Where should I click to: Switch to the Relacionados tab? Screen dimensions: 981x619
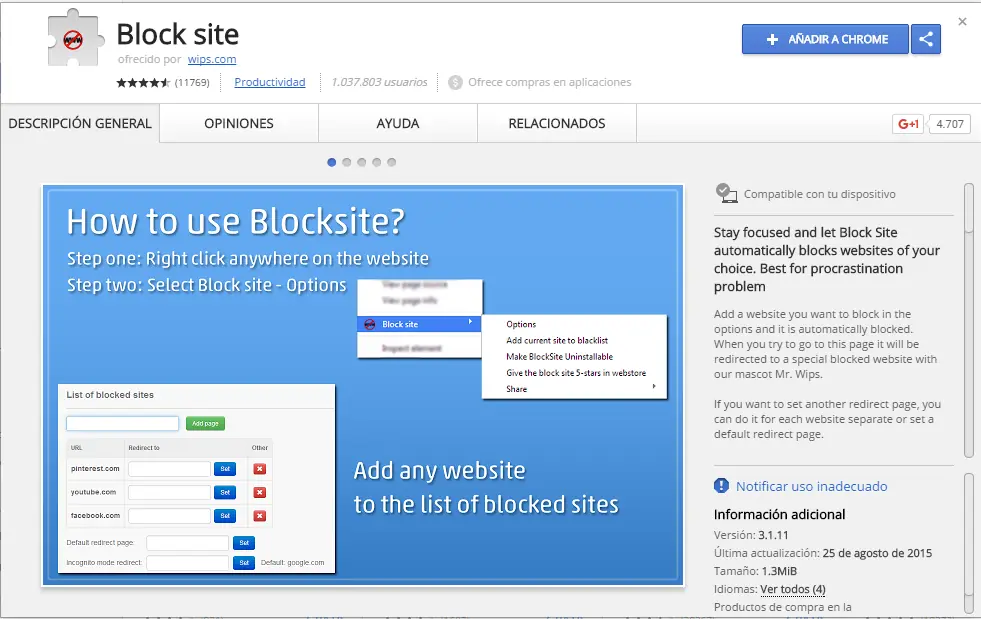[x=557, y=123]
